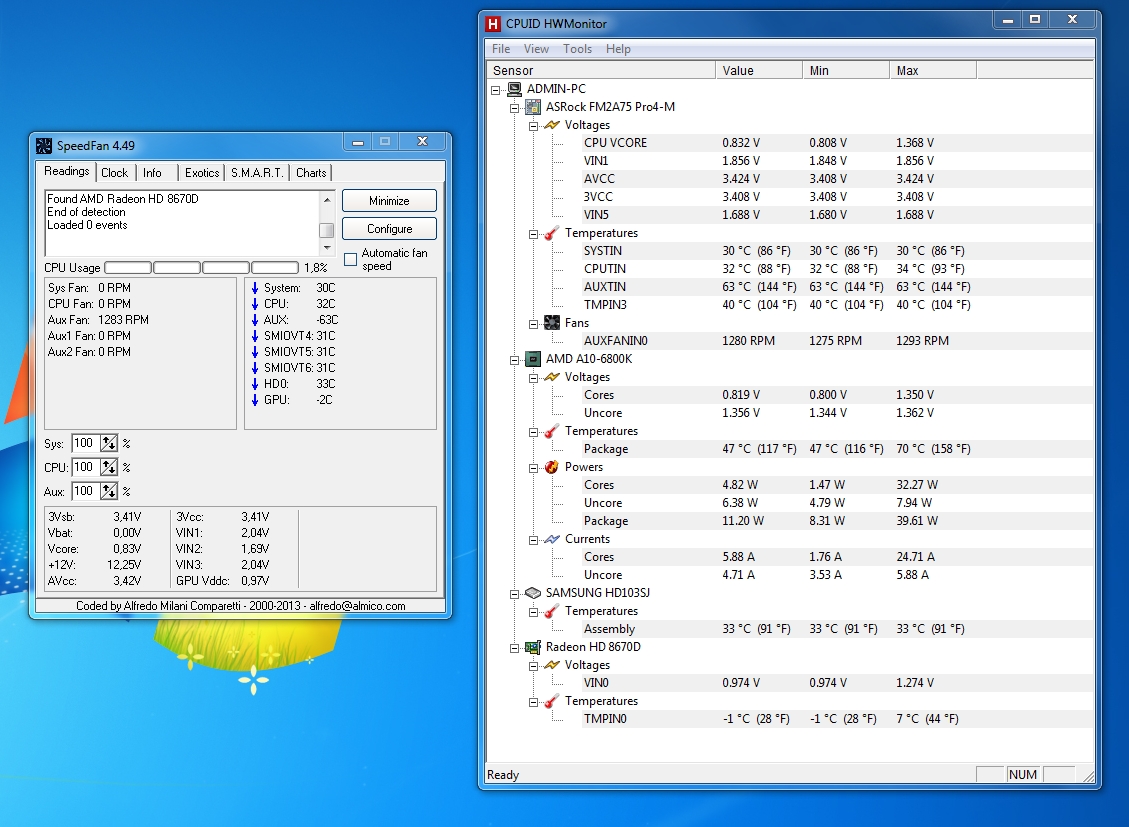Image resolution: width=1129 pixels, height=827 pixels.
Task: Click the Aux fan speed stepper arrows
Action: coord(109,491)
